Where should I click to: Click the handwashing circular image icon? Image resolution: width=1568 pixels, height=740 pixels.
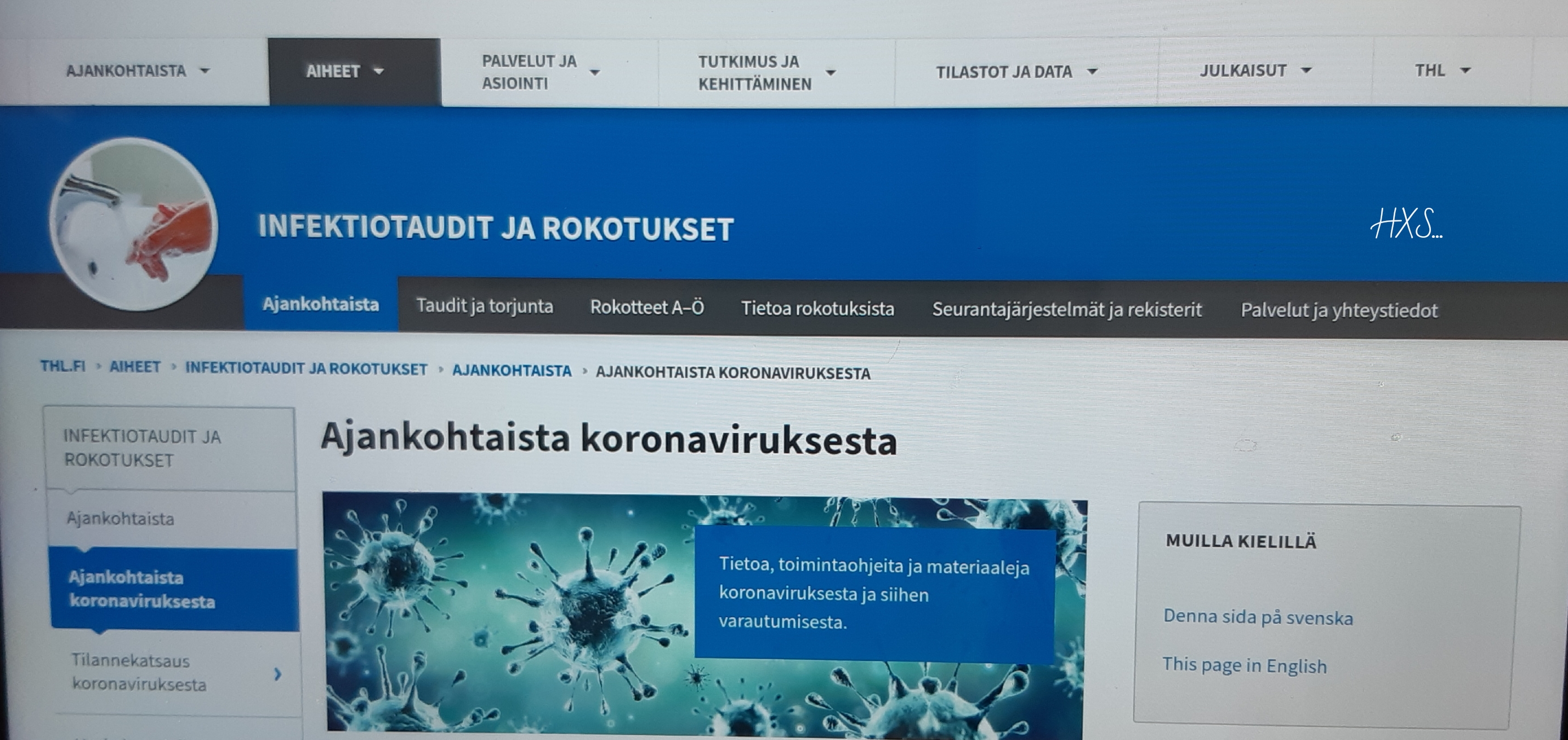coord(133,224)
